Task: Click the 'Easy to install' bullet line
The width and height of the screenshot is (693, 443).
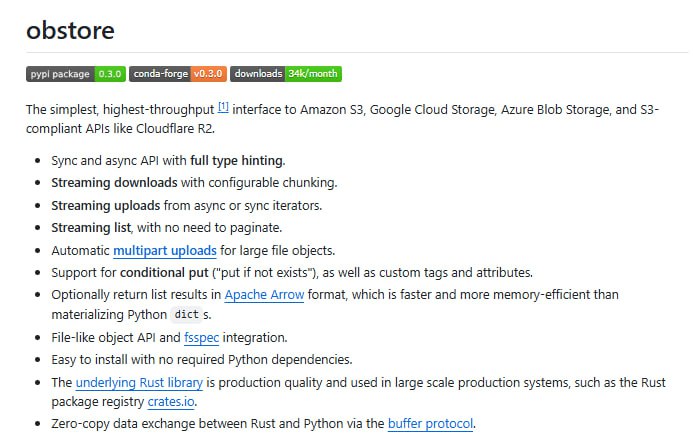Action: [200, 360]
